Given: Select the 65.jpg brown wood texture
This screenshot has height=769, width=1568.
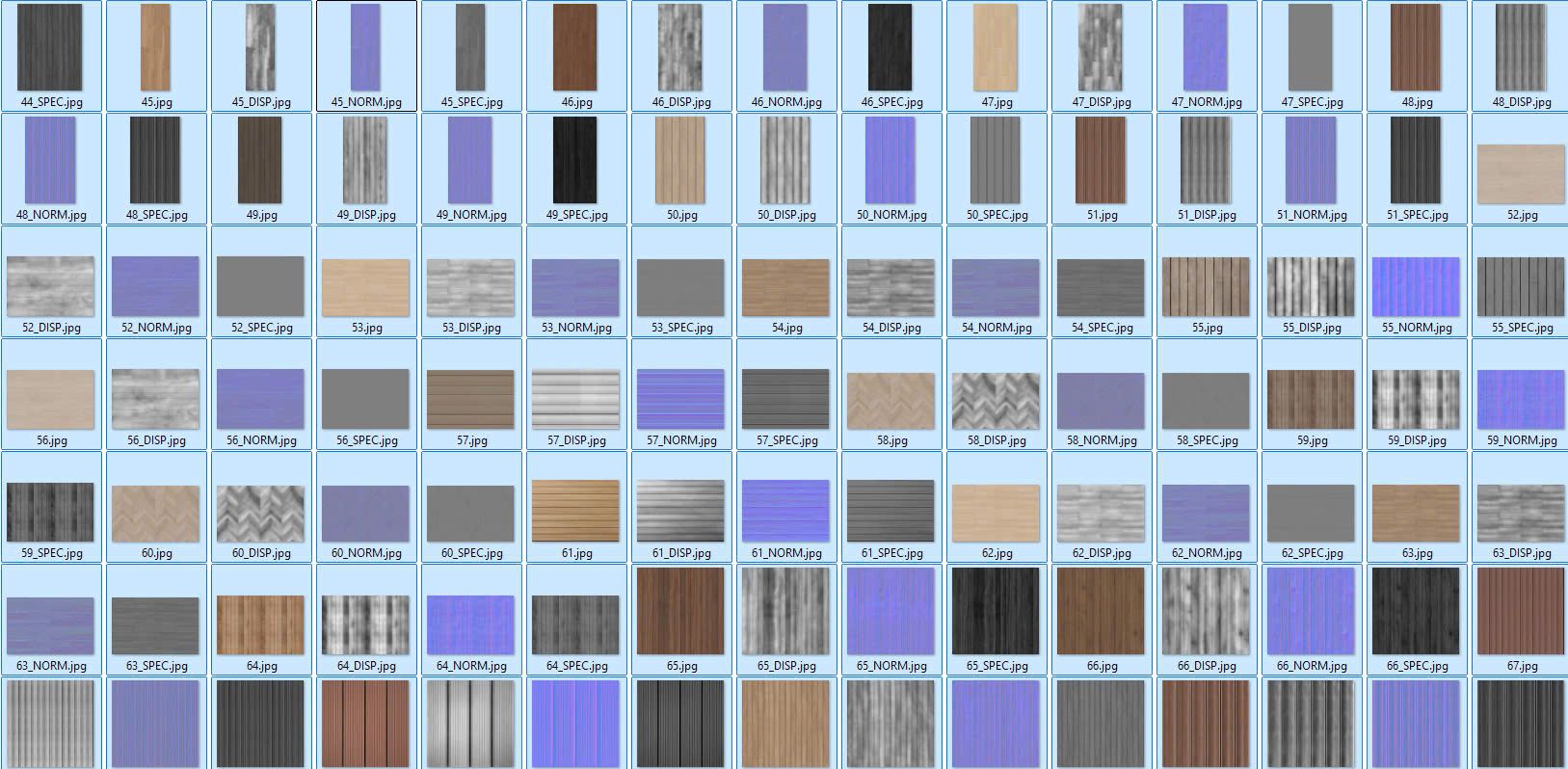Looking at the screenshot, I should tap(681, 611).
